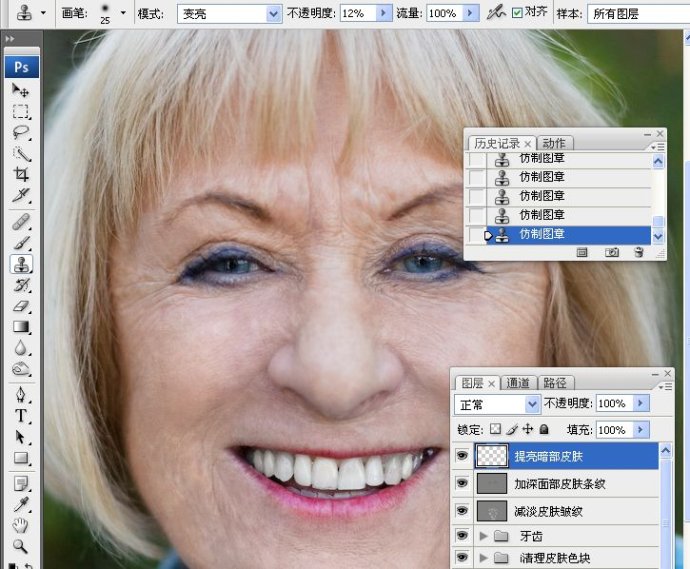Open the 模式 blend mode dropdown
690x569 pixels.
[x=273, y=14]
